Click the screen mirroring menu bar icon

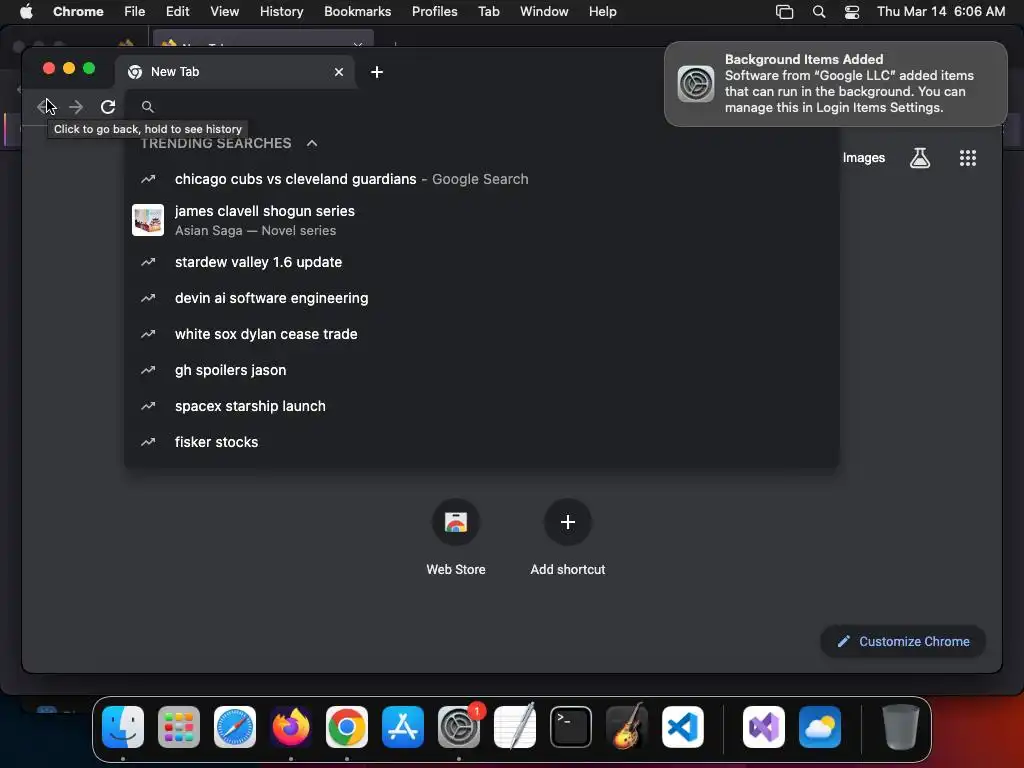click(784, 11)
